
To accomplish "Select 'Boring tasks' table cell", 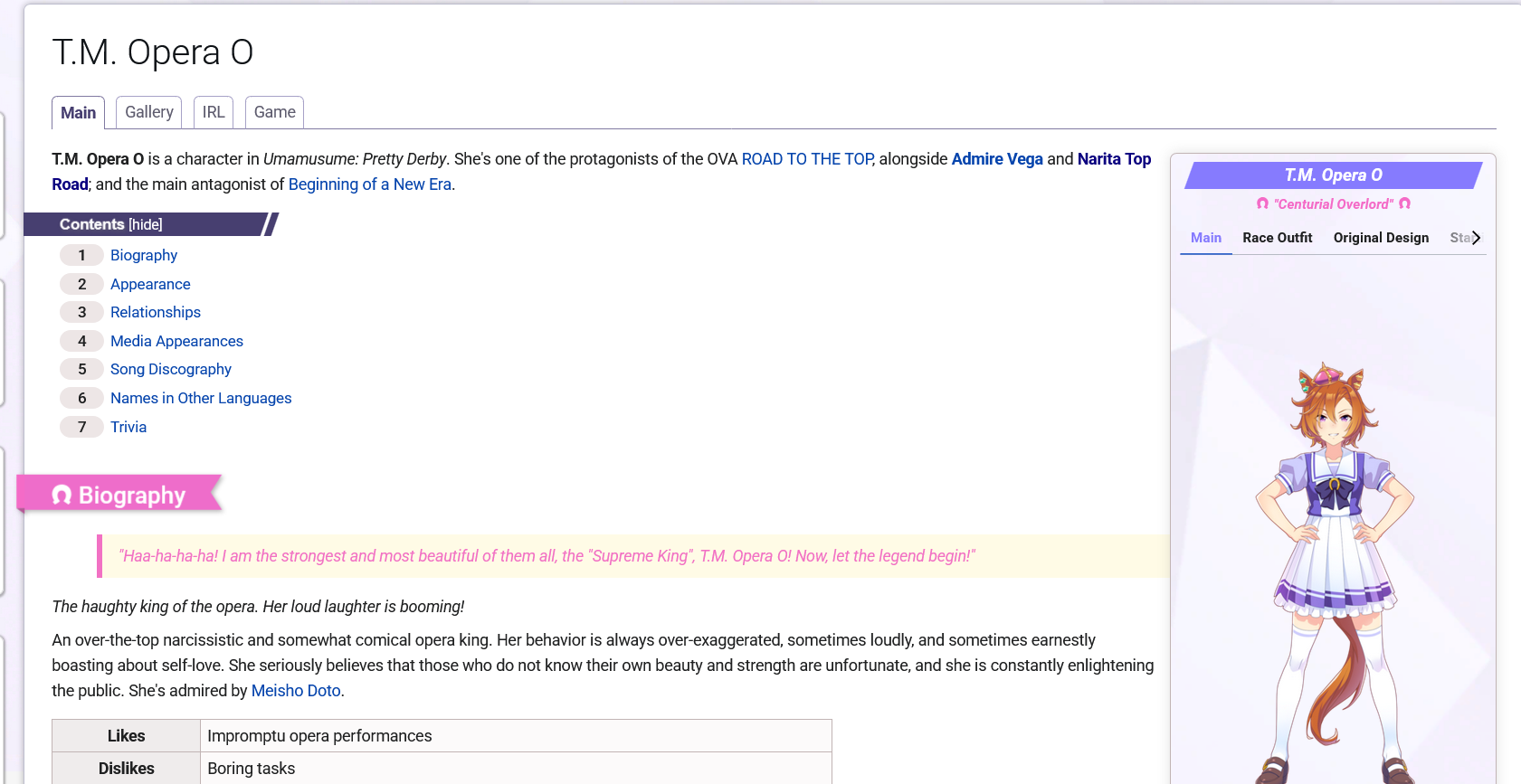I will click(516, 769).
